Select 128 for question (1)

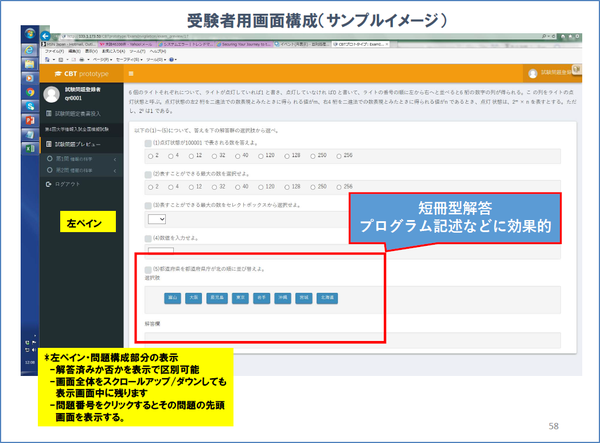(x=287, y=156)
